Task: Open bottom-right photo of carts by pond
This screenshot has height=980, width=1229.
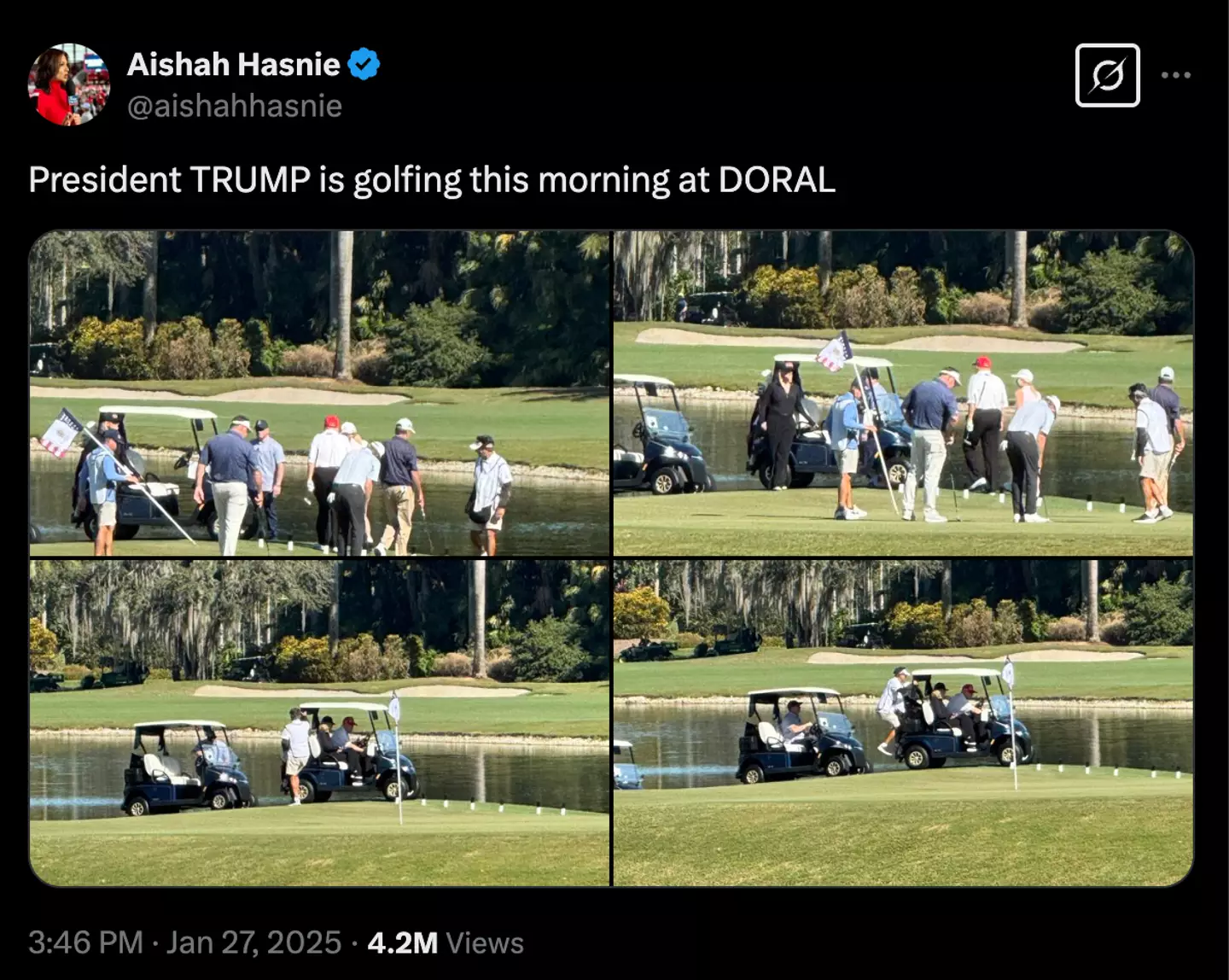Action: coord(903,723)
